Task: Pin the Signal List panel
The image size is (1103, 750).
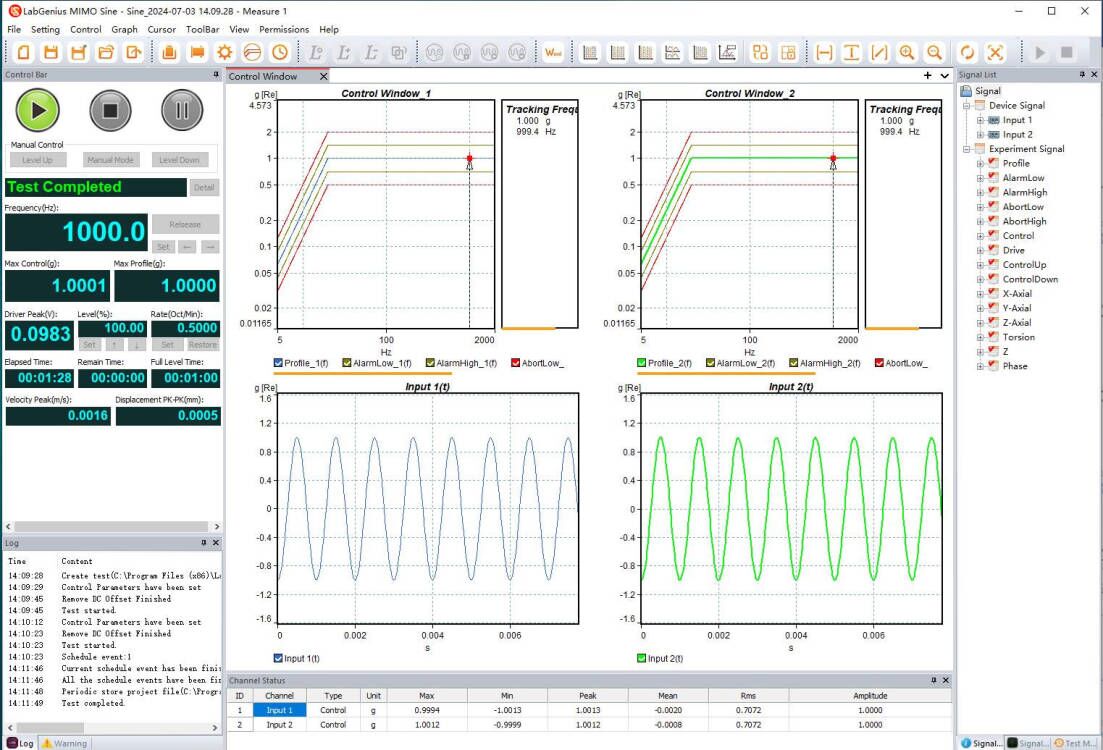Action: [1082, 74]
